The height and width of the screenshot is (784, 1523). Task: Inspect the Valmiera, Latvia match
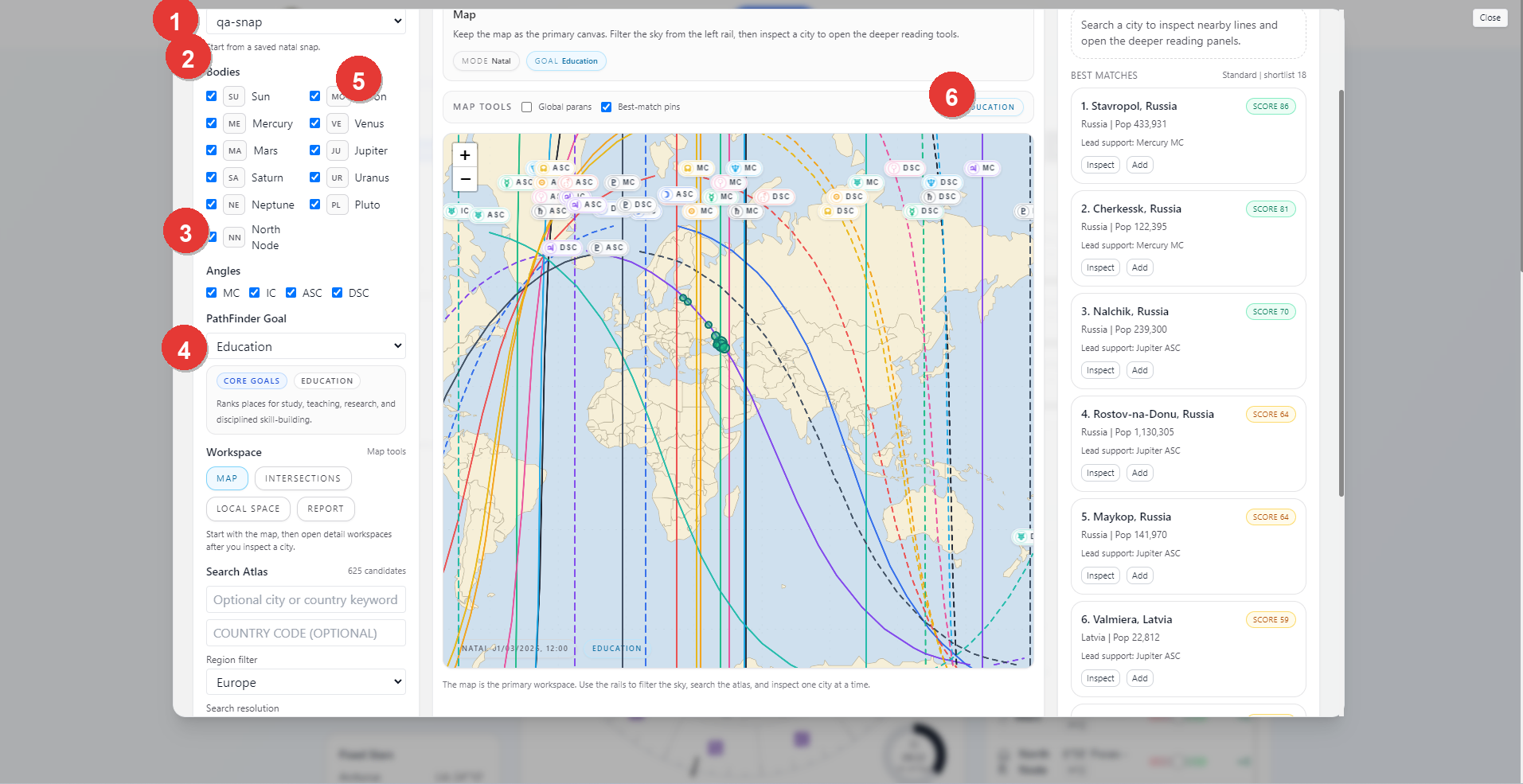(x=1100, y=678)
